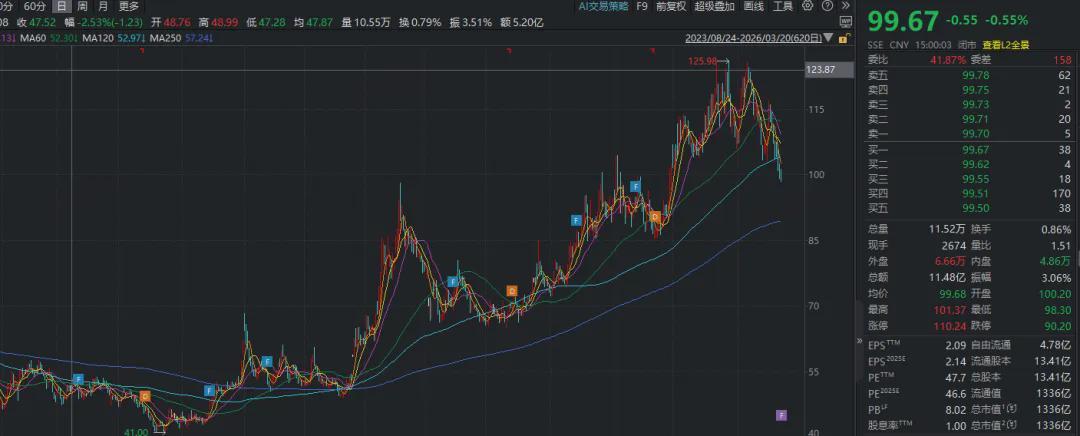Viewport: 1080px width, 436px height.
Task: Select the 周 weekly period tab
Action: [82, 6]
